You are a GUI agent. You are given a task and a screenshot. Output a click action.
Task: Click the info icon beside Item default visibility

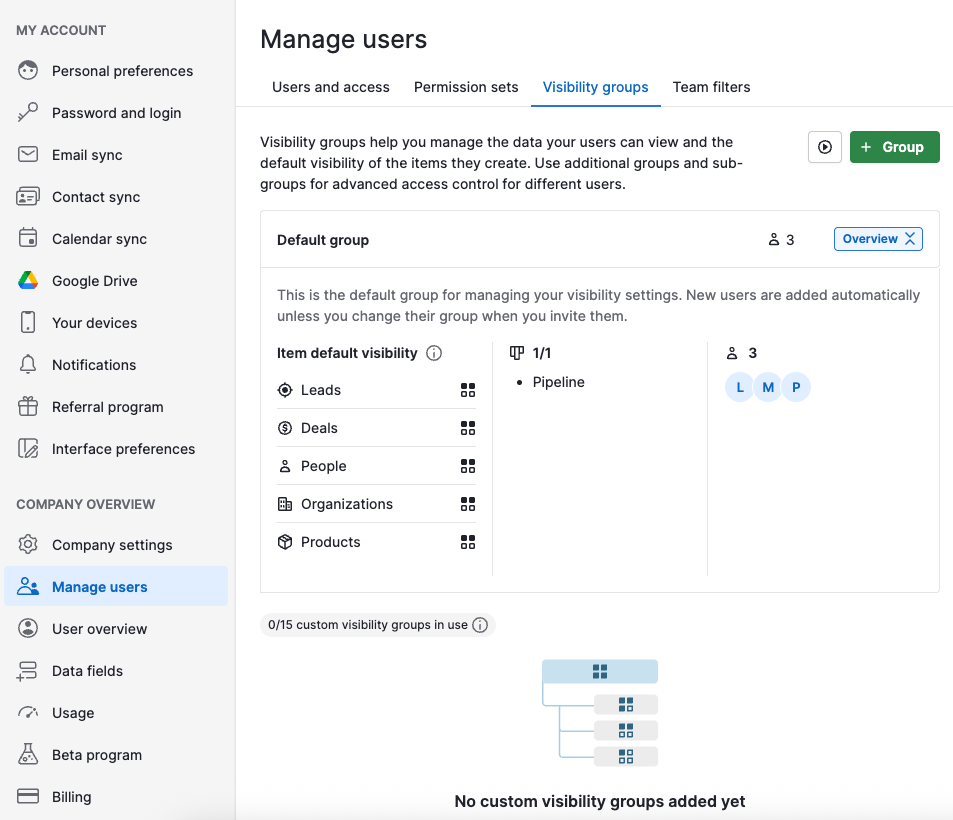434,353
